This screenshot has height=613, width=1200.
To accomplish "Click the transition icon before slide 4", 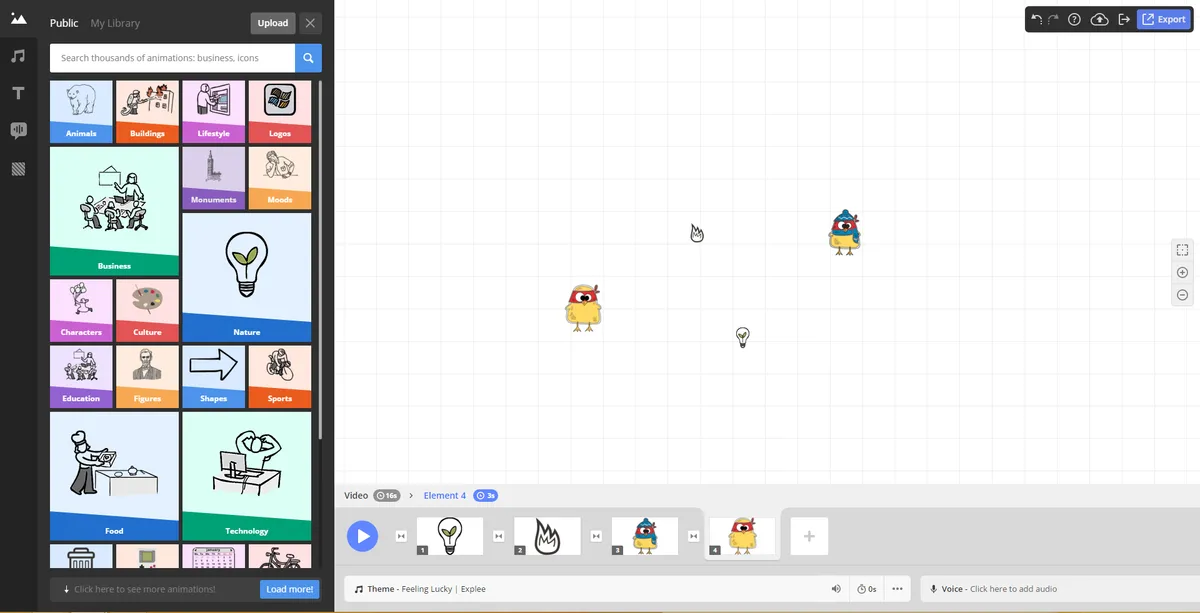I will coord(693,536).
